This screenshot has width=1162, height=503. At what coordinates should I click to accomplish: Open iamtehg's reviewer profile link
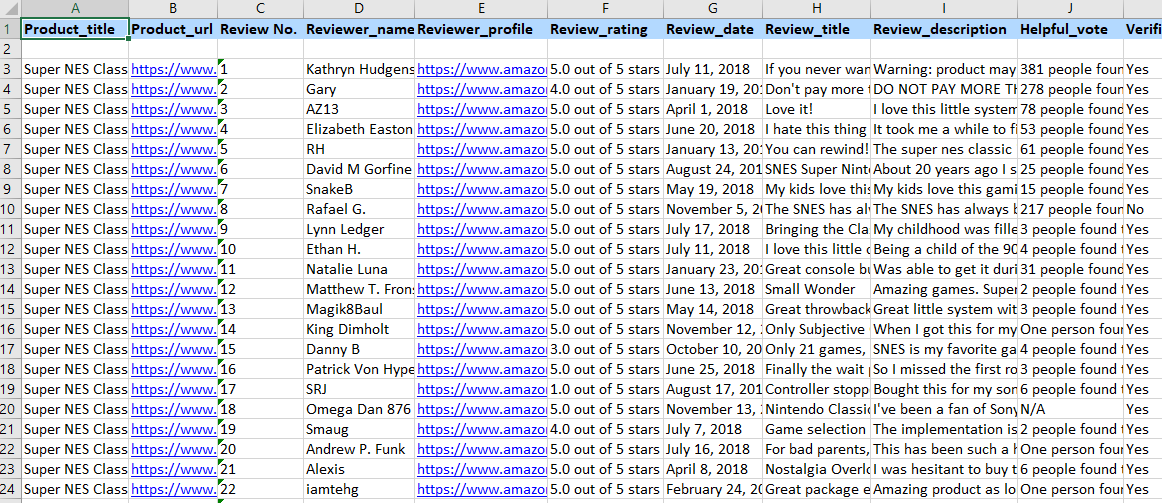pos(482,489)
